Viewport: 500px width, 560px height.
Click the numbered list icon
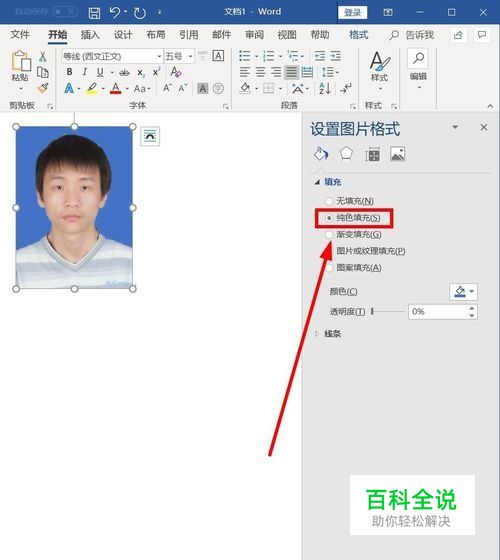click(x=269, y=56)
